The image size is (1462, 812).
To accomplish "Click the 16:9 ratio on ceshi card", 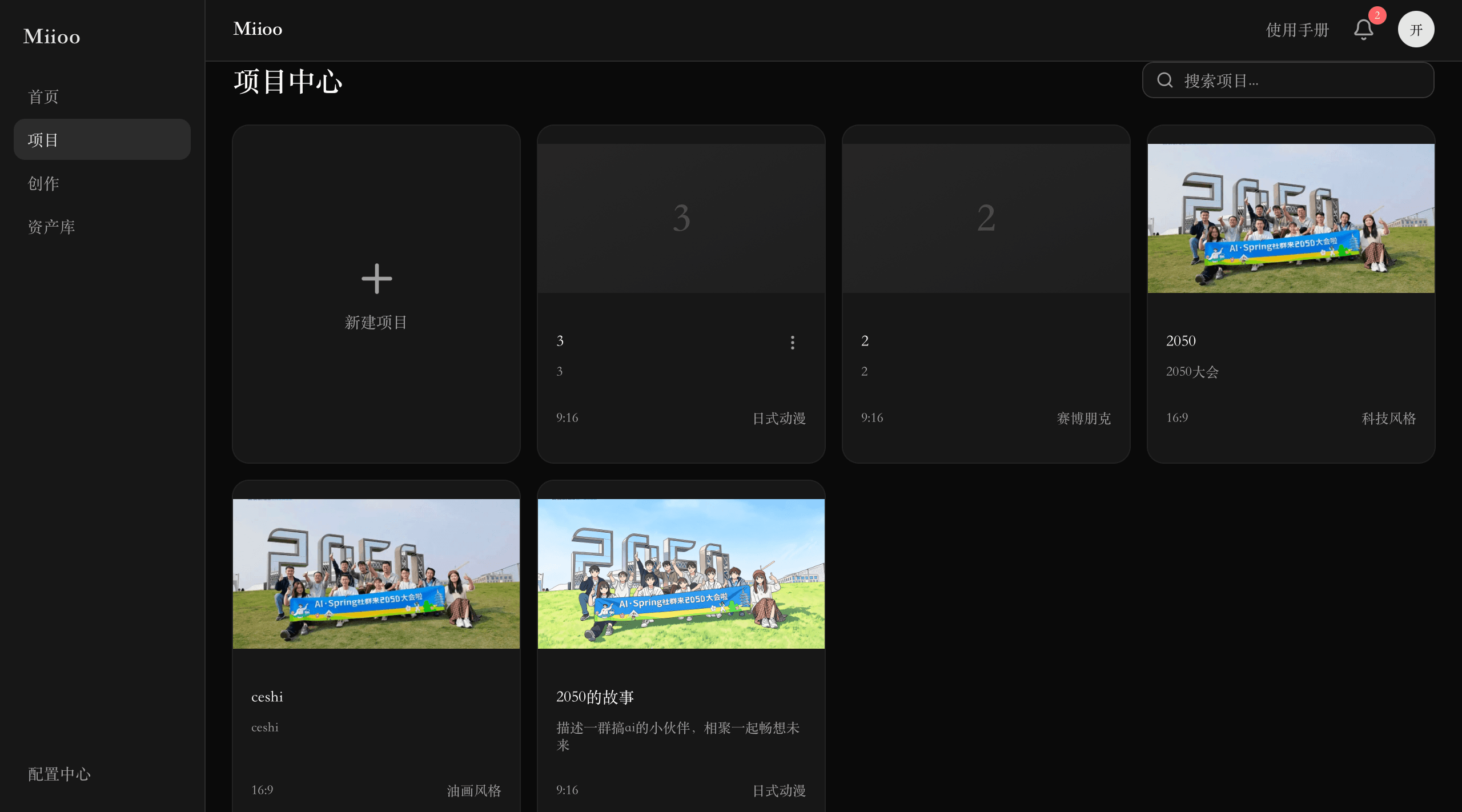I will [x=262, y=790].
